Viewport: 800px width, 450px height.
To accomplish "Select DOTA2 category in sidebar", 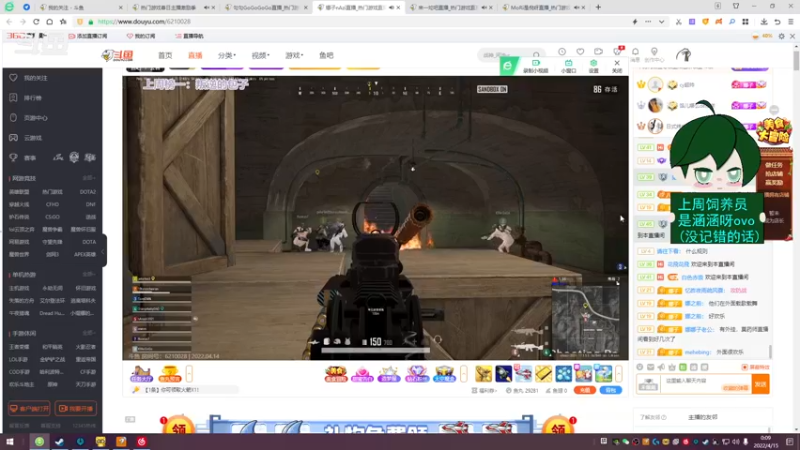I will [x=87, y=192].
